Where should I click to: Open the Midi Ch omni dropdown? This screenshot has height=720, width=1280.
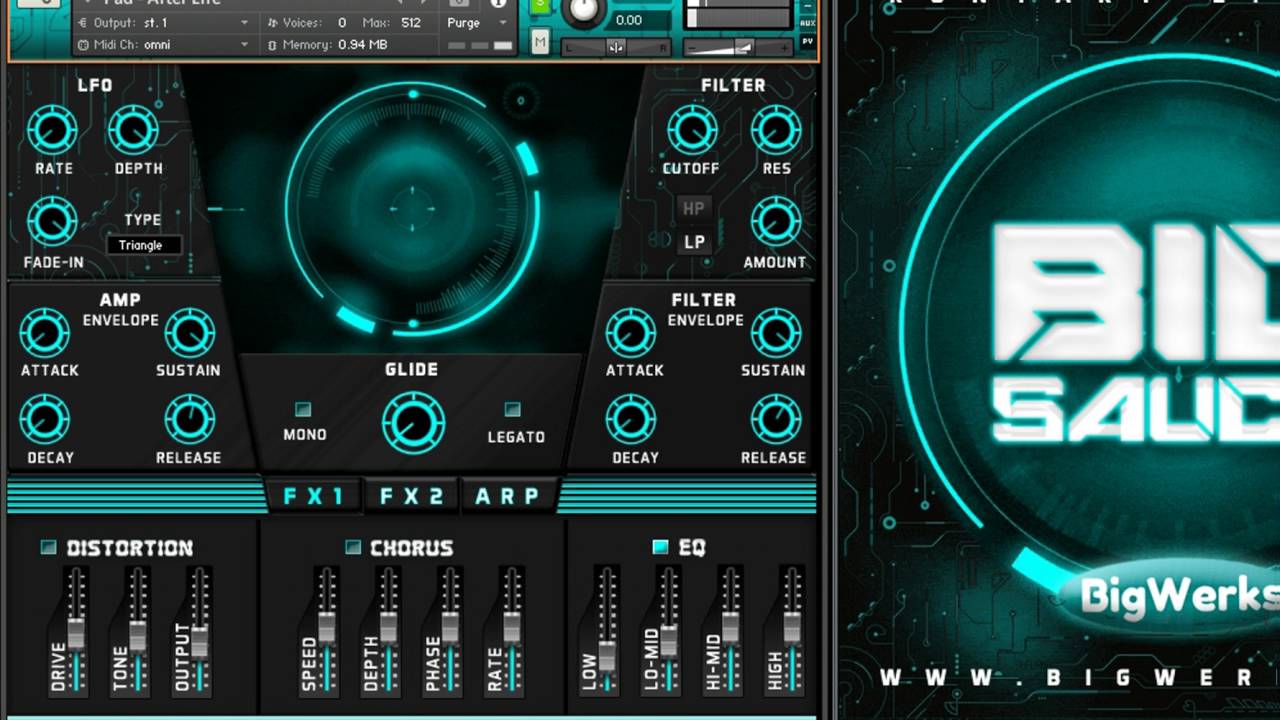click(164, 45)
